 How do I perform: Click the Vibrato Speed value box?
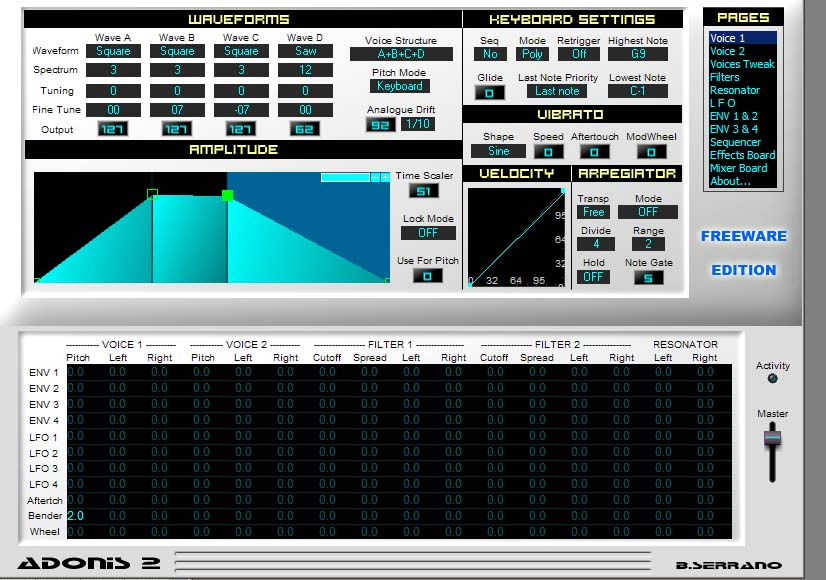tap(548, 152)
